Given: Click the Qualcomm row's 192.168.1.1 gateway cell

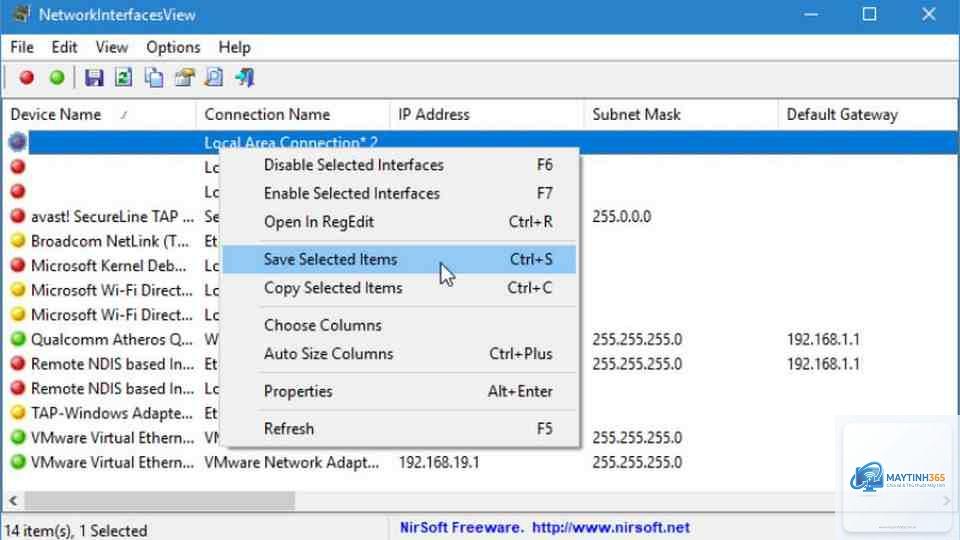Looking at the screenshot, I should coord(823,339).
